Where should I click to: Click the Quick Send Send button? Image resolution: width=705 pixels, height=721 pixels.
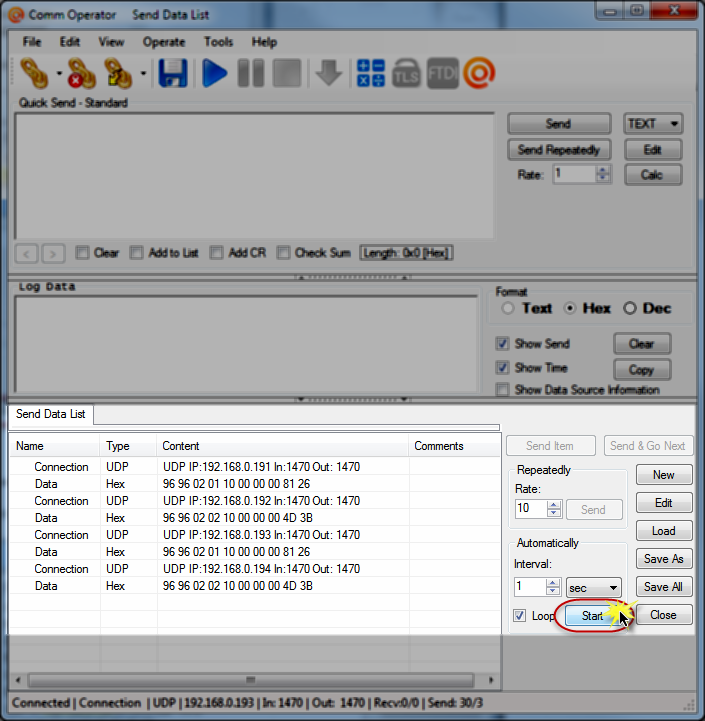(x=559, y=124)
